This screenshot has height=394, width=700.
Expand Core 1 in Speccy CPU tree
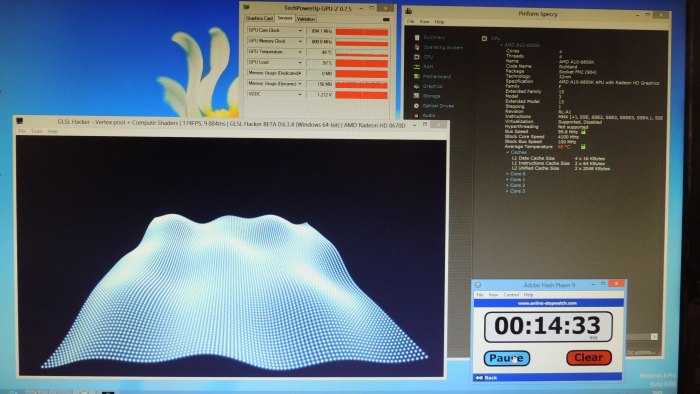[x=508, y=180]
